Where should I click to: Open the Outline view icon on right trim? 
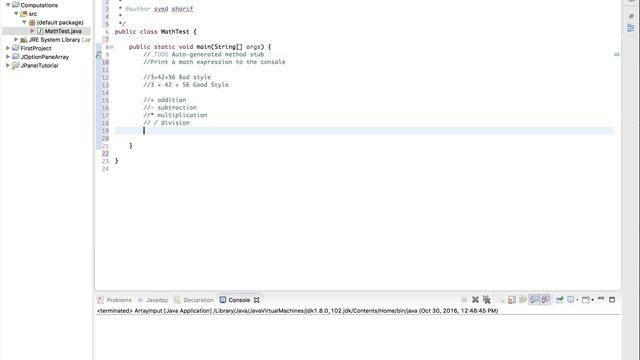pos(631,28)
